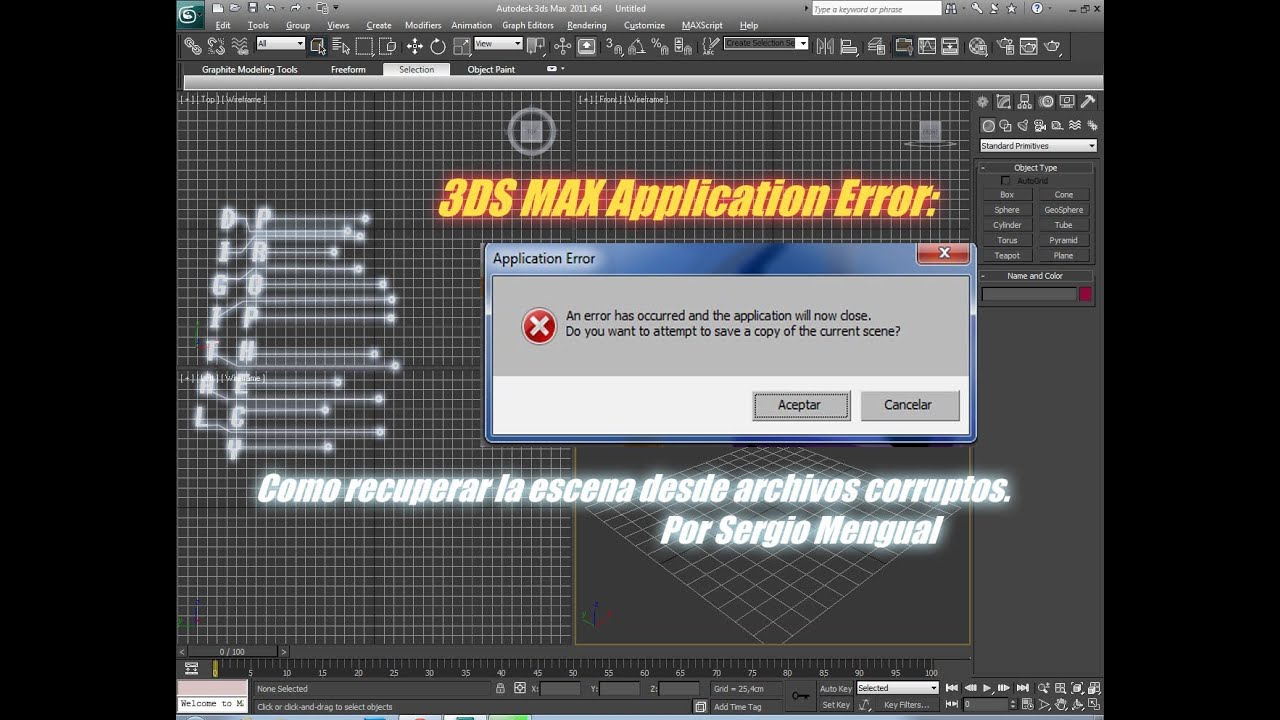
Task: Switch to the Freeform ribbon tab
Action: [348, 70]
